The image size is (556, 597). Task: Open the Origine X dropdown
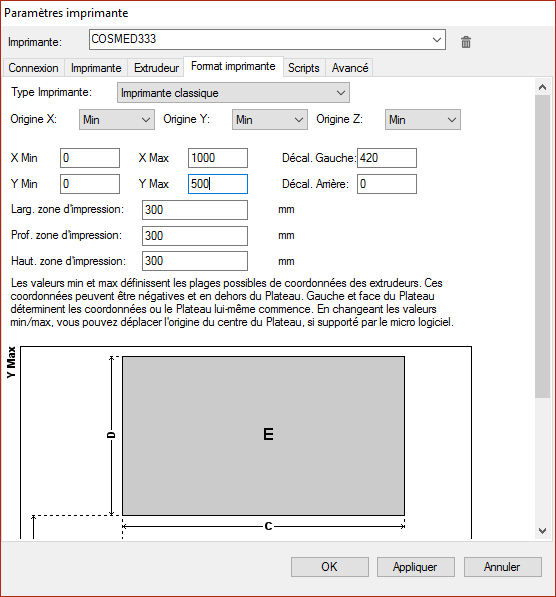(x=117, y=120)
